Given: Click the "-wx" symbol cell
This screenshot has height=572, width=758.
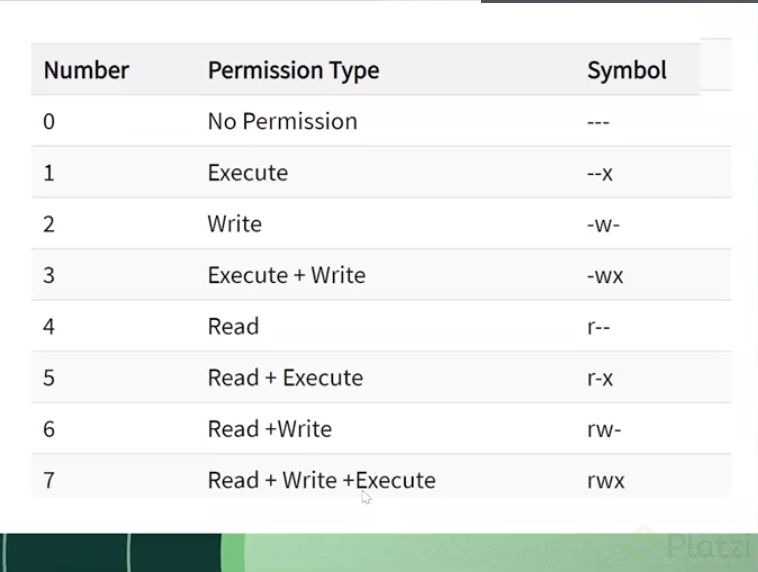Looking at the screenshot, I should [604, 275].
